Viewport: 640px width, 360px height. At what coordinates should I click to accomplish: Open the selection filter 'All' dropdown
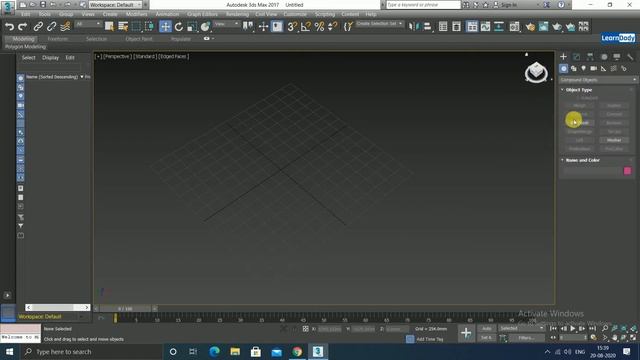88,24
